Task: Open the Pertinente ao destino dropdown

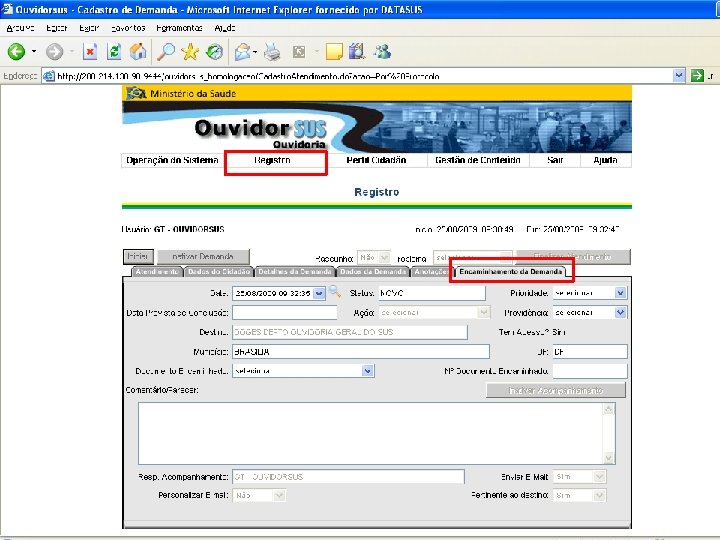Action: 599,495
